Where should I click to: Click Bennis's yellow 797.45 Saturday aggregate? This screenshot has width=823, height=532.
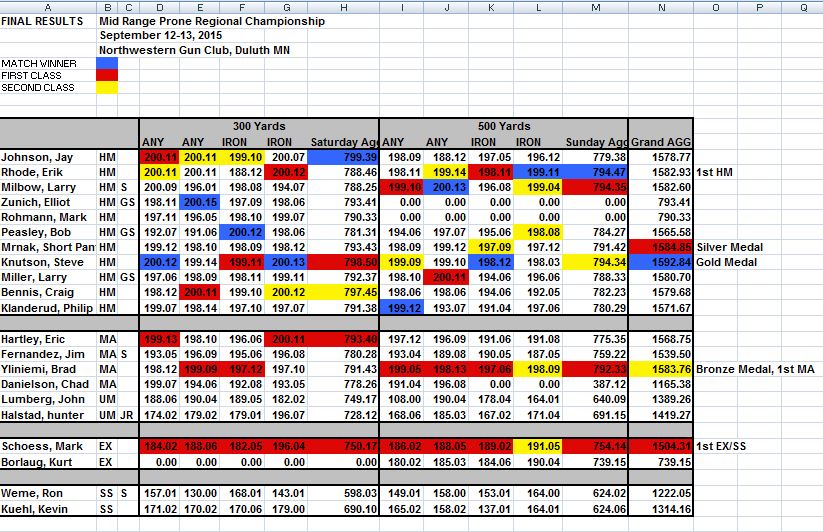343,292
